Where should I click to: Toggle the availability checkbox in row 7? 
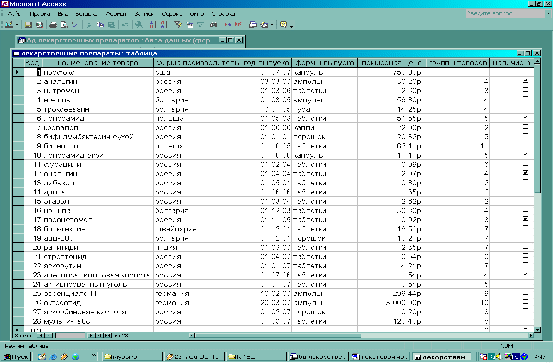[x=525, y=128]
